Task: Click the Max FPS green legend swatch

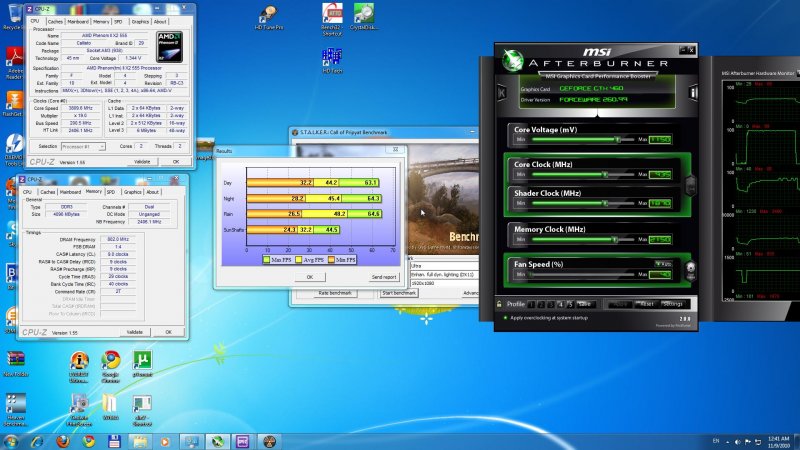Action: [x=266, y=260]
